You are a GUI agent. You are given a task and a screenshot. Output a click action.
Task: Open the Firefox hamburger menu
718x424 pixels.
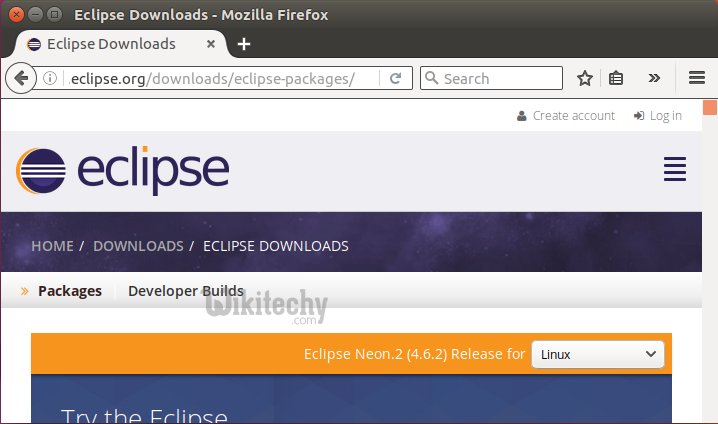point(697,78)
